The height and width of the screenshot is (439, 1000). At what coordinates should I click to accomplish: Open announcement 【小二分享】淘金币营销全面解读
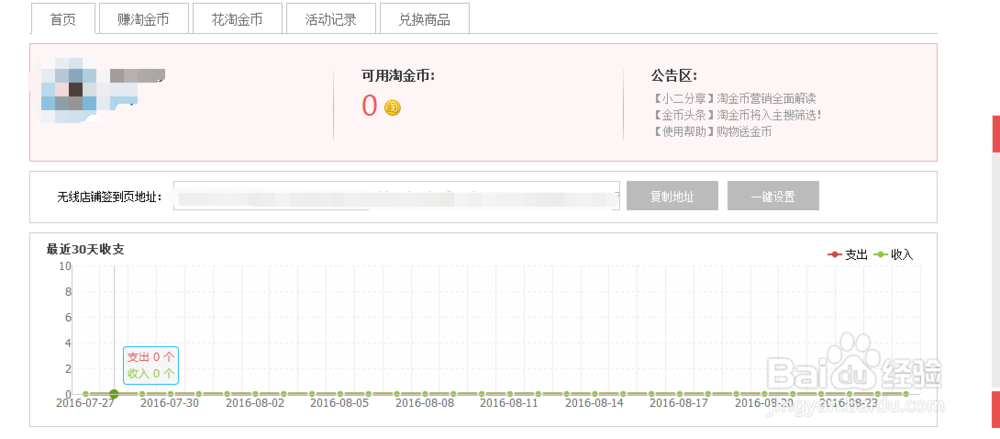[x=733, y=99]
